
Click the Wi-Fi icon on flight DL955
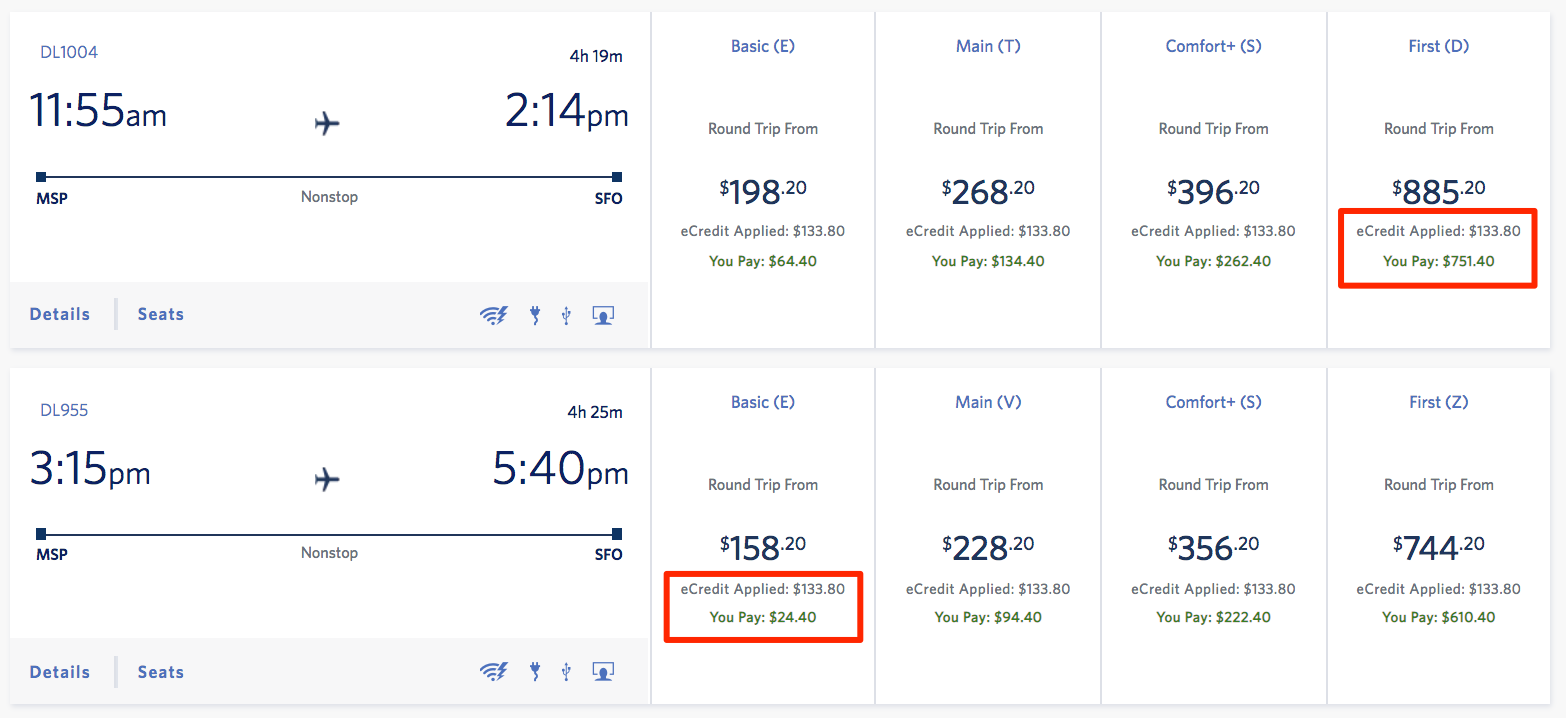point(494,671)
